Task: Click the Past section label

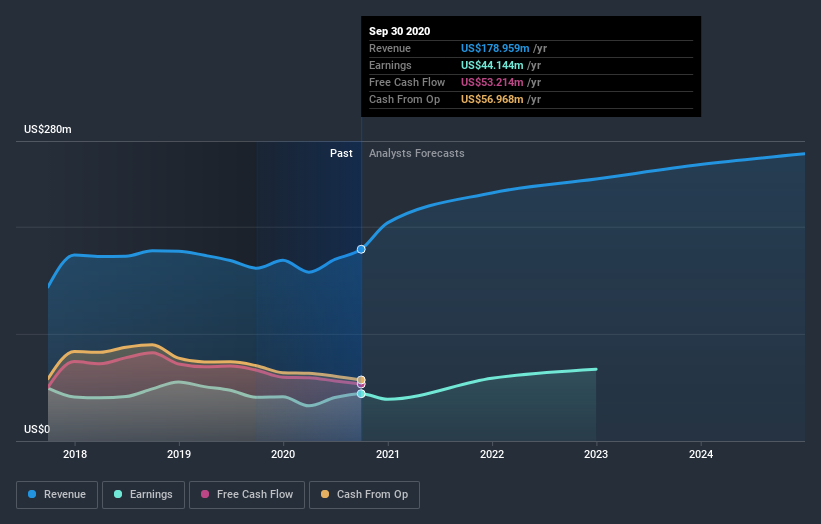Action: click(341, 153)
